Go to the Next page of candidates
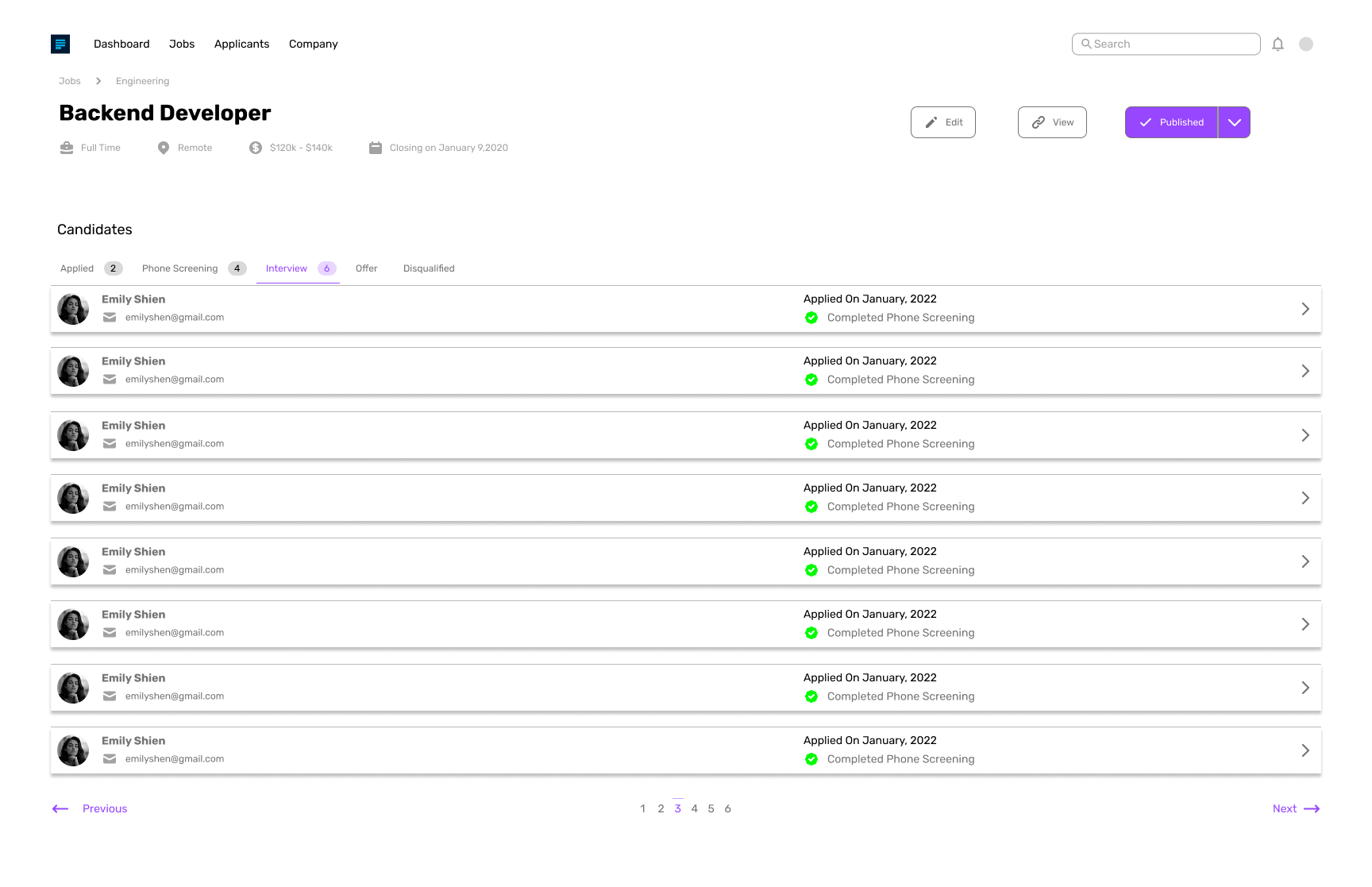Viewport: 1372px width, 887px height. pos(1295,808)
